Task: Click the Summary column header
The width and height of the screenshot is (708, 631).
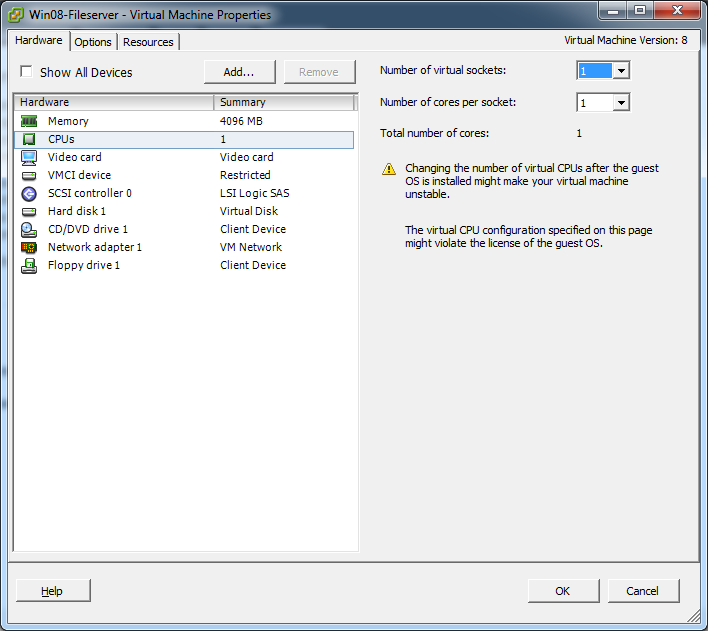Action: 284,102
